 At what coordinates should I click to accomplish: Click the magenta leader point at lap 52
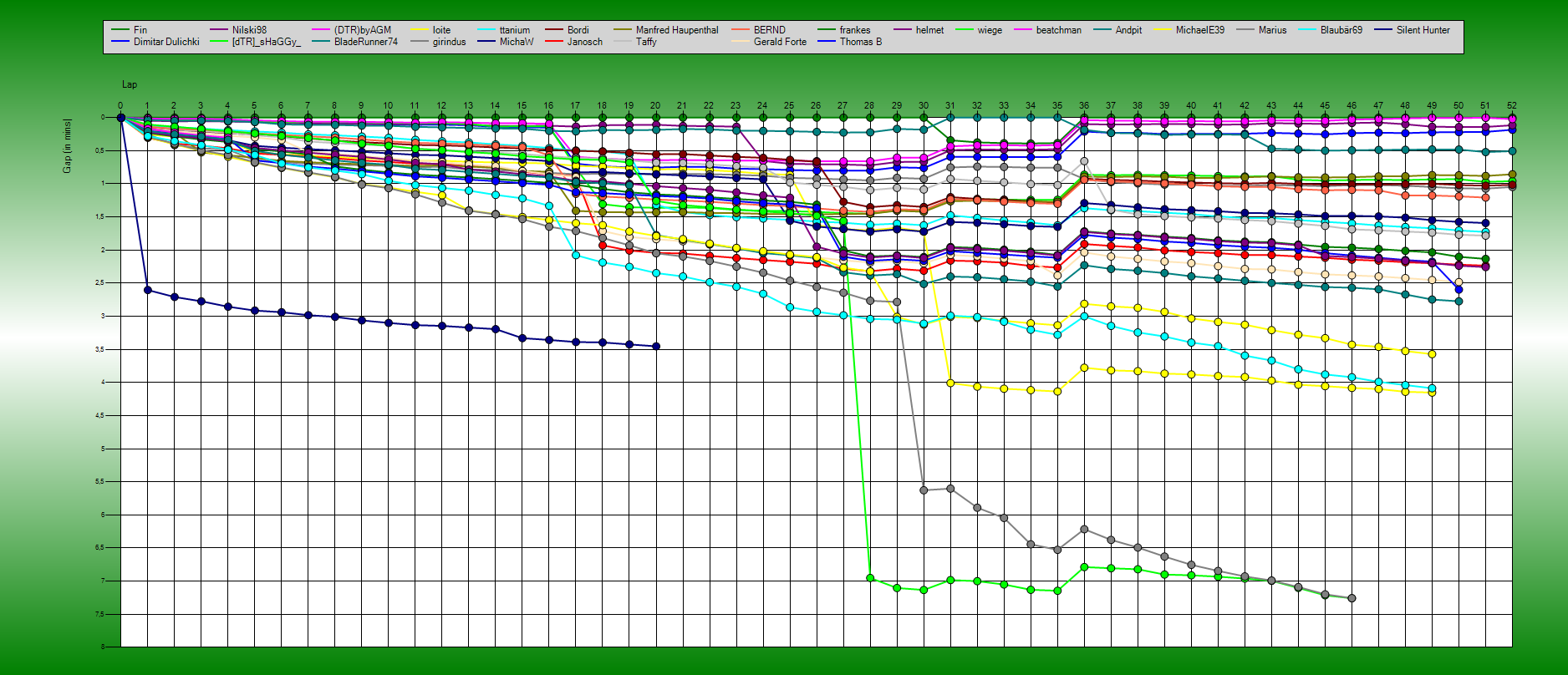[1512, 119]
